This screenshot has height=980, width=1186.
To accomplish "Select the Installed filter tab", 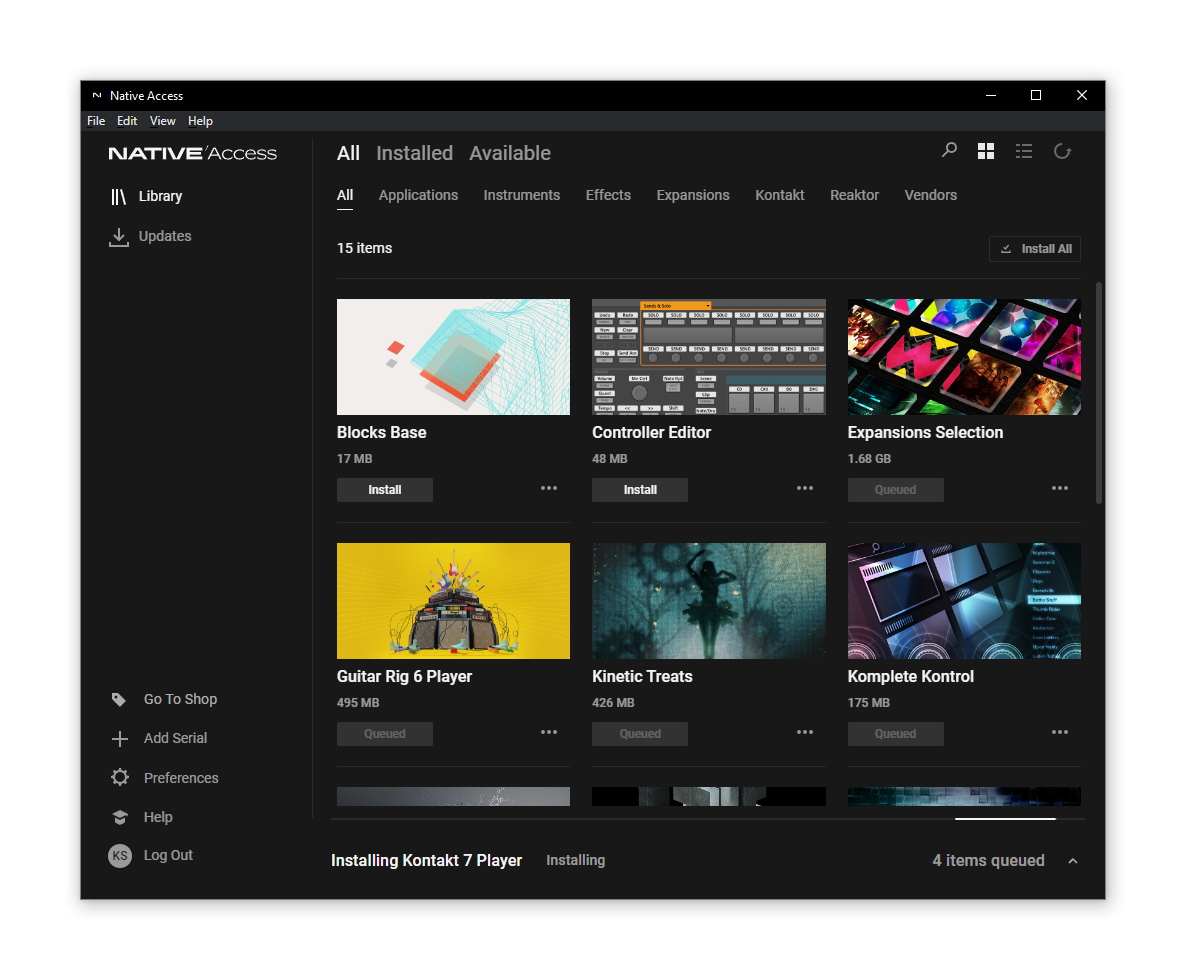I will tap(414, 153).
